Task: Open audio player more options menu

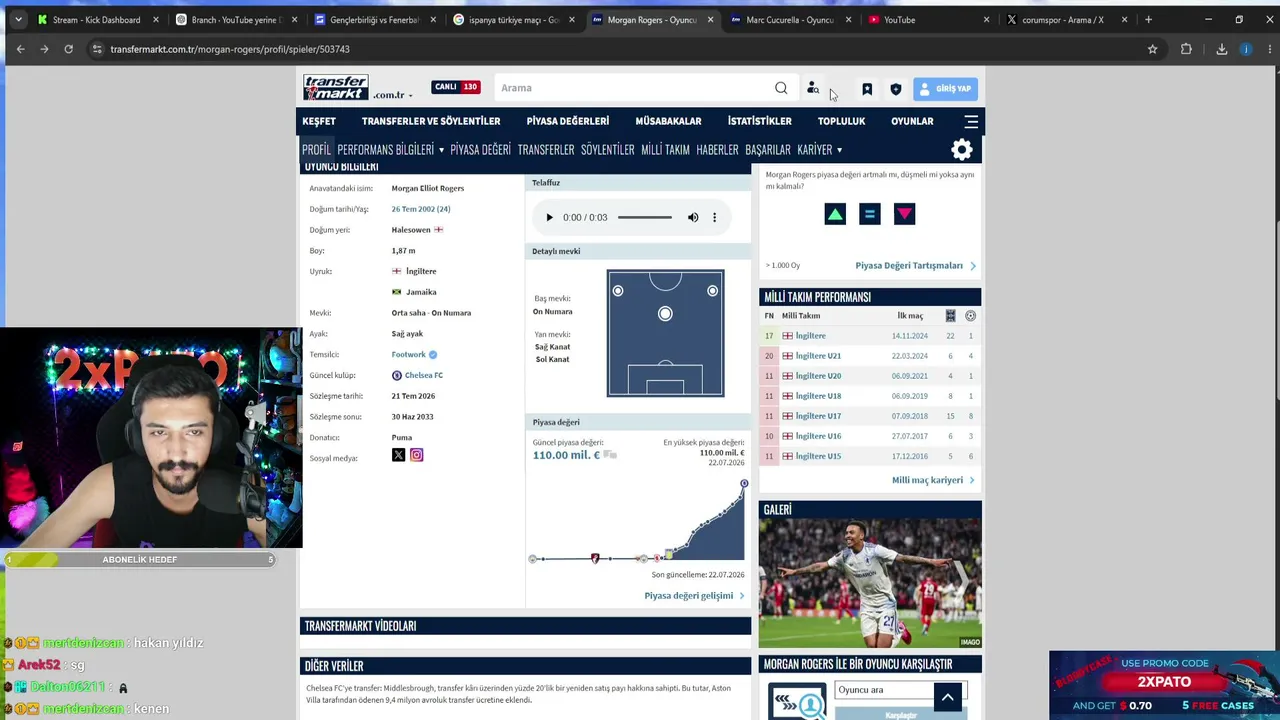Action: click(x=714, y=217)
